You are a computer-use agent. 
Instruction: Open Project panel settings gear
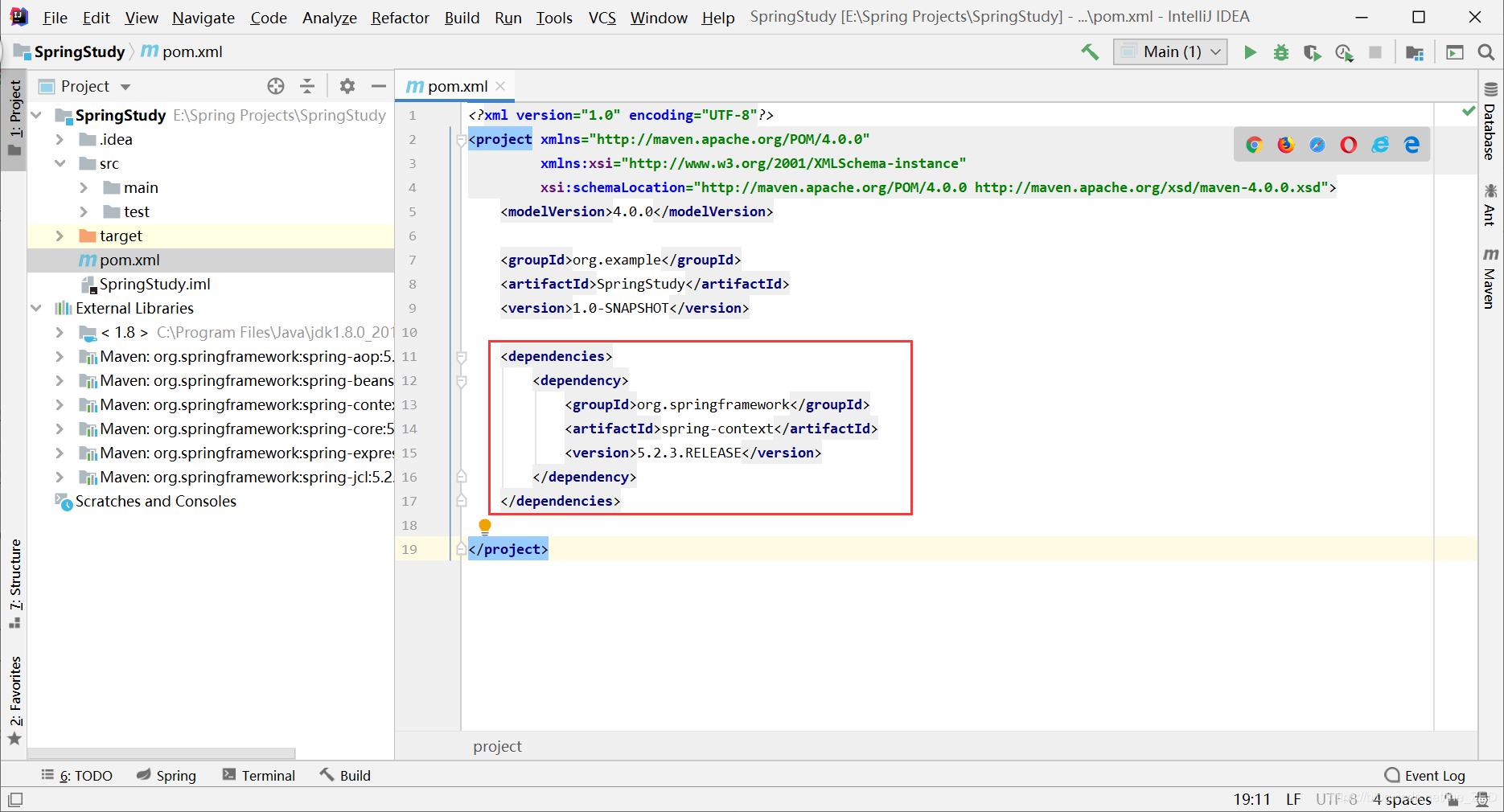coord(347,86)
